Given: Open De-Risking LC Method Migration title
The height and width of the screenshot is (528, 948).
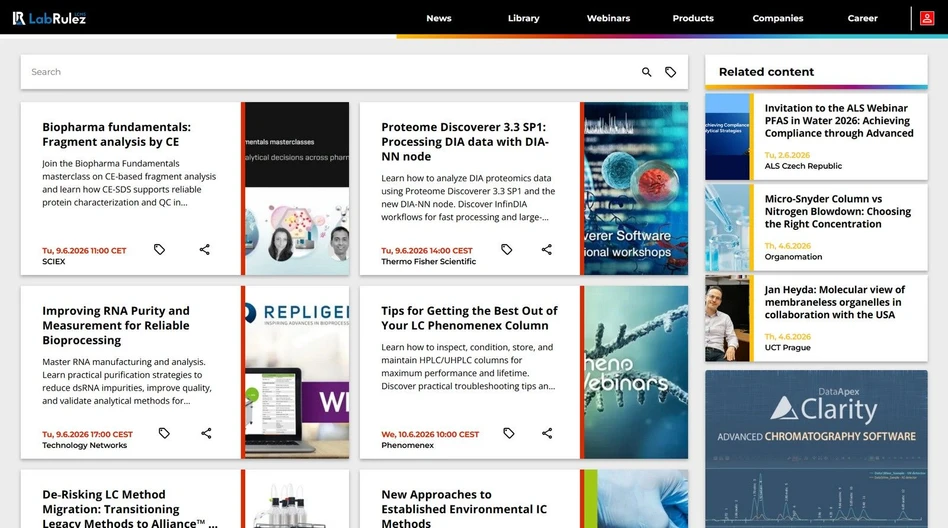Looking at the screenshot, I should click(x=130, y=509).
